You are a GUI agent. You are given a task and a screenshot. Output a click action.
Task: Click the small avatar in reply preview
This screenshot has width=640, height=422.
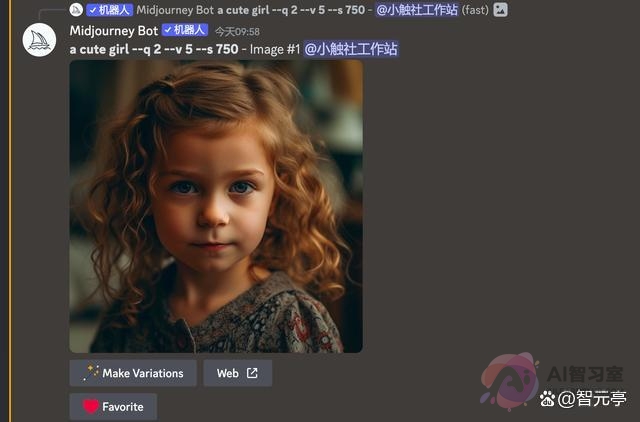(76, 10)
